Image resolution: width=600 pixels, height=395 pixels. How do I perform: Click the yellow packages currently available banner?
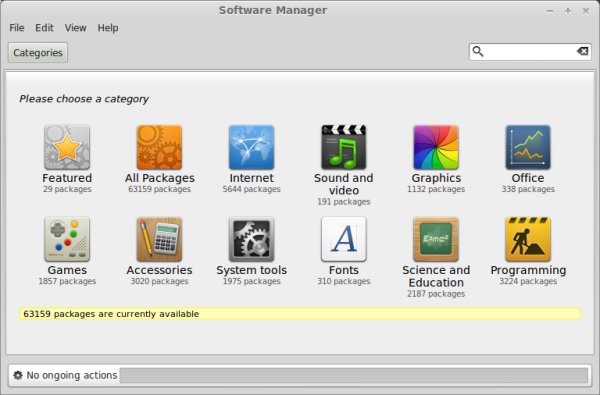300,313
